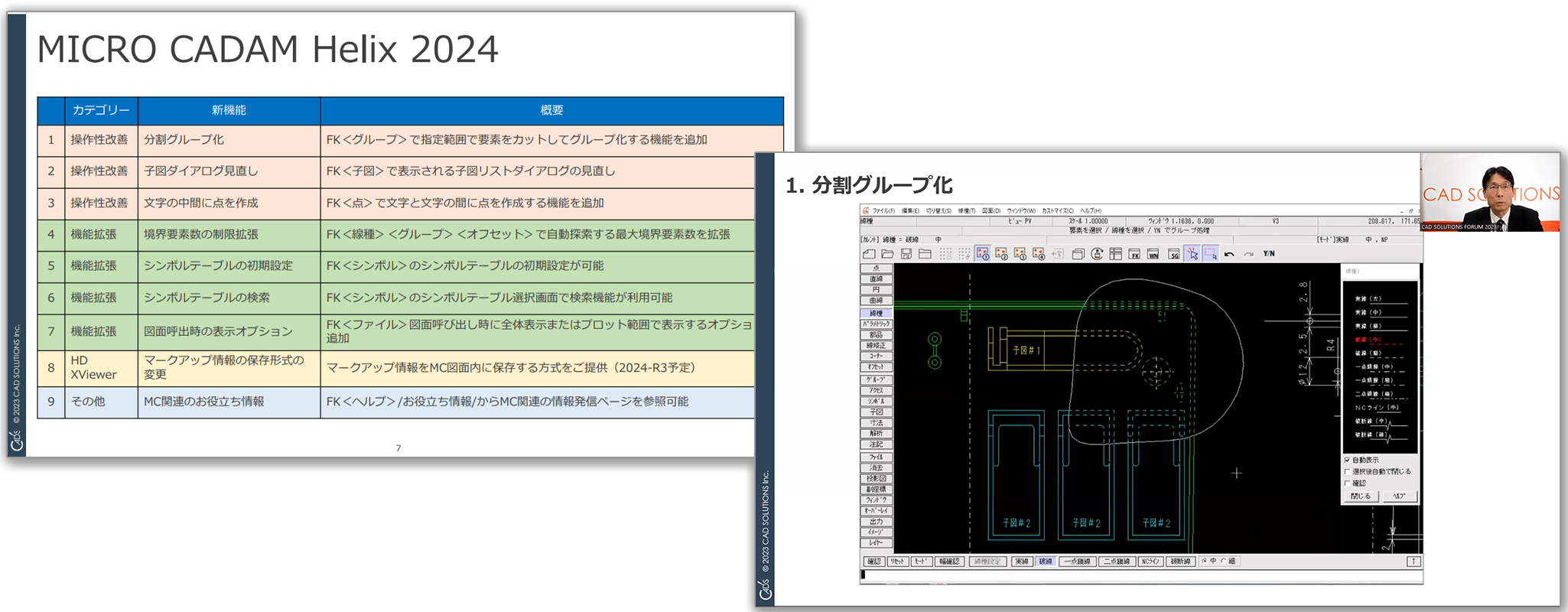Click the 一点鎖線 button in bottom bar
This screenshot has width=1568, height=612.
tap(1077, 562)
